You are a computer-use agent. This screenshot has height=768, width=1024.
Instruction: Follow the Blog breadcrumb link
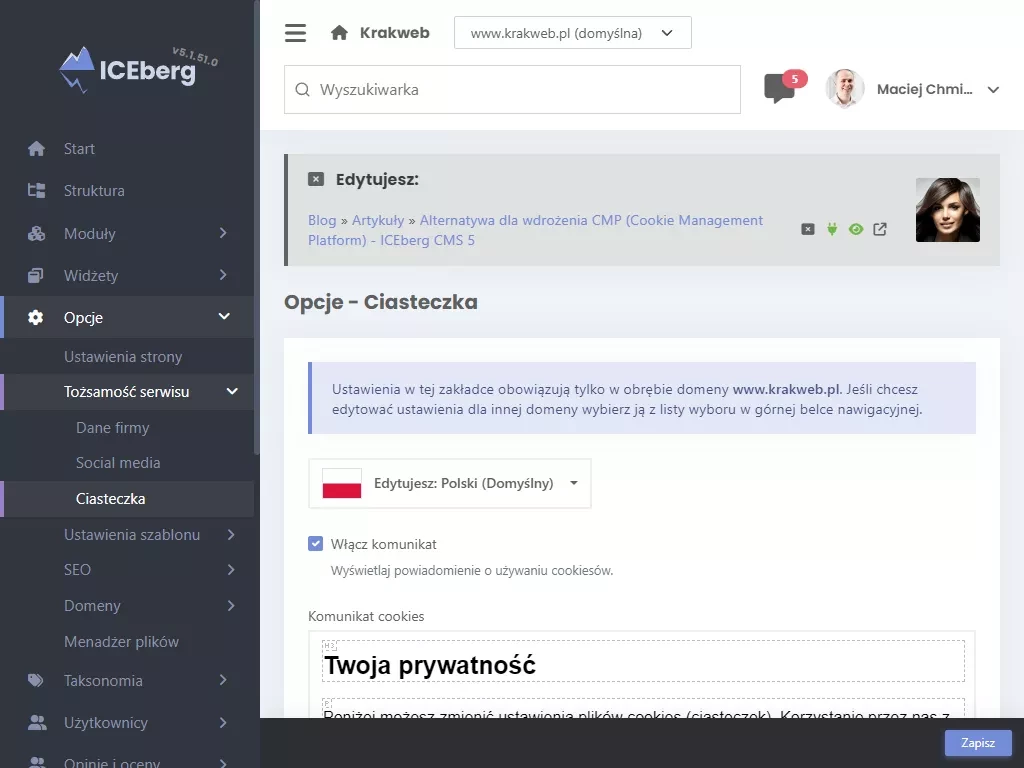pyautogui.click(x=322, y=220)
